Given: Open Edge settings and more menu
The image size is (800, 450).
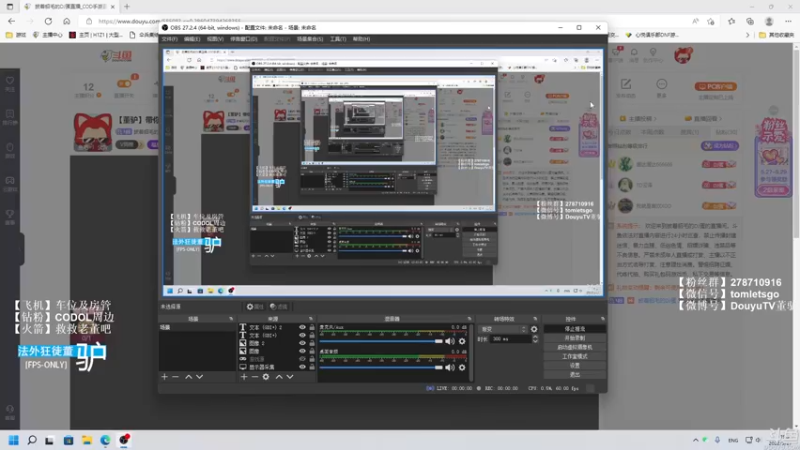Looking at the screenshot, I should (788, 21).
